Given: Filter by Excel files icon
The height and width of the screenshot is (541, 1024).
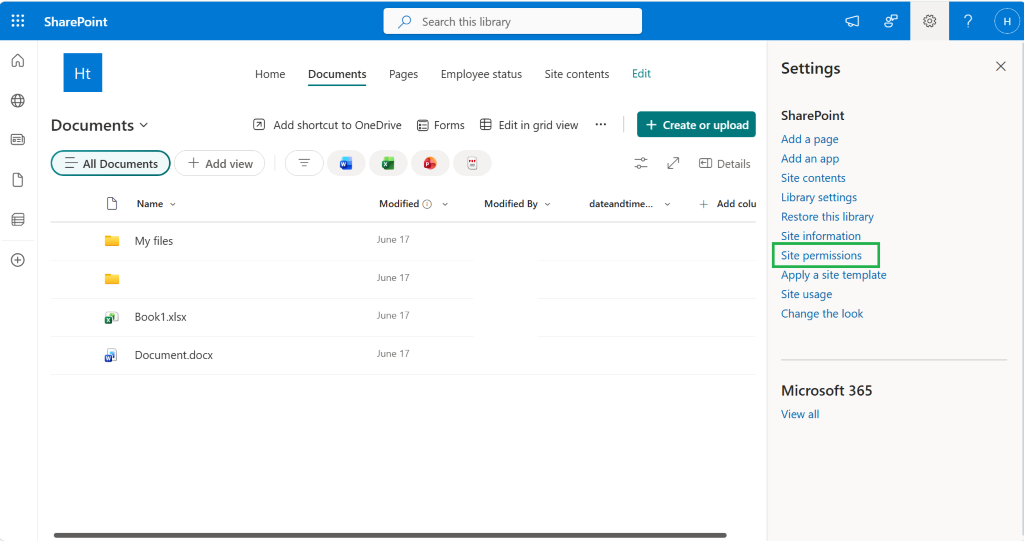Looking at the screenshot, I should [x=388, y=163].
